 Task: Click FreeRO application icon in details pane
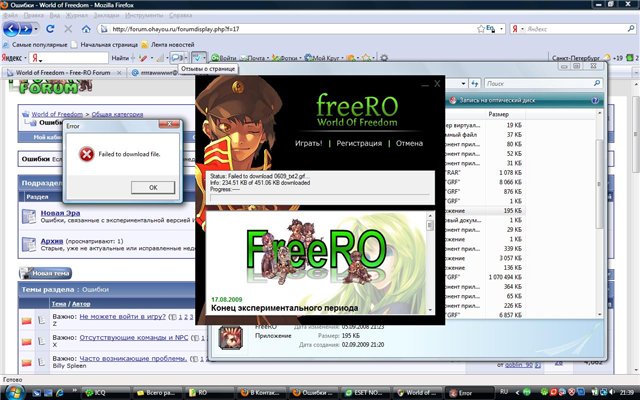tap(231, 338)
